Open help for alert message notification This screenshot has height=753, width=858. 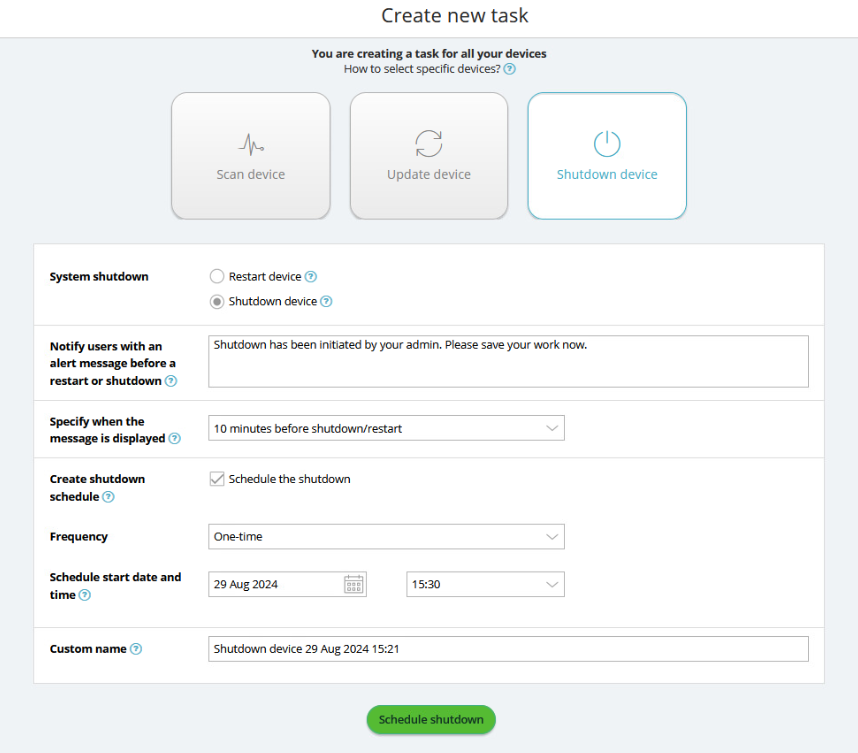coord(171,381)
